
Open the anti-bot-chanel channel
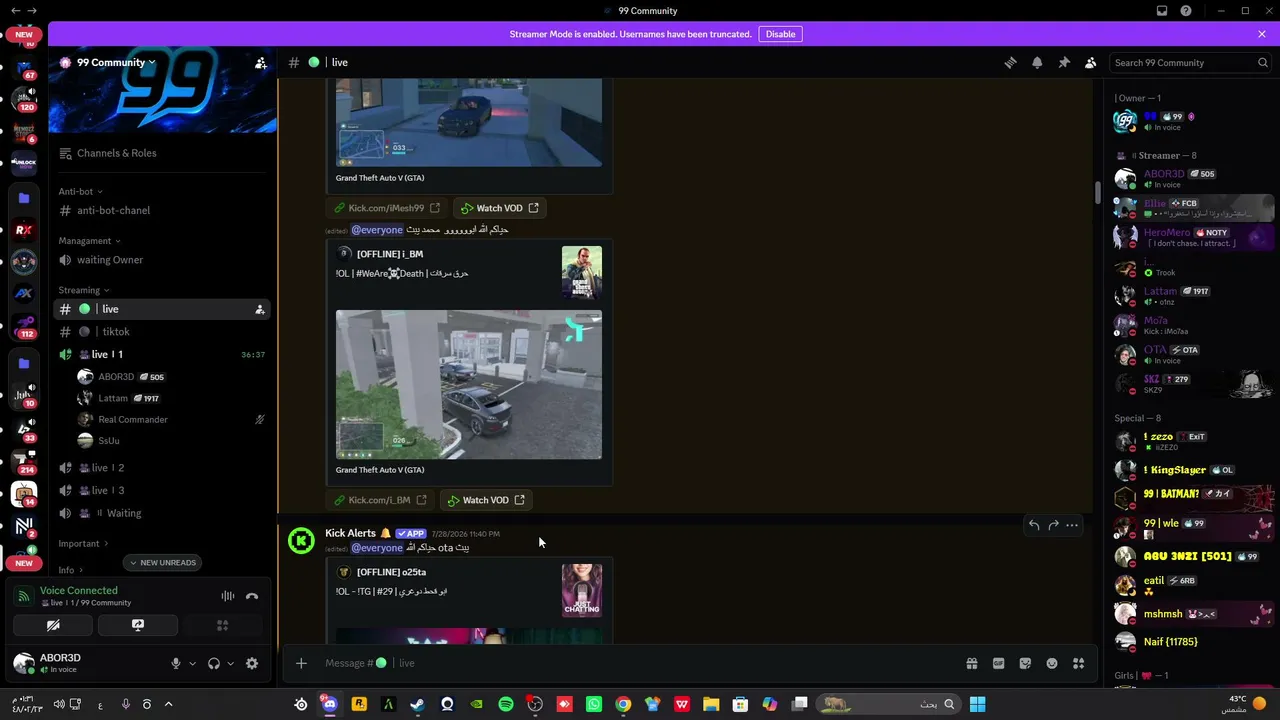pos(162,210)
